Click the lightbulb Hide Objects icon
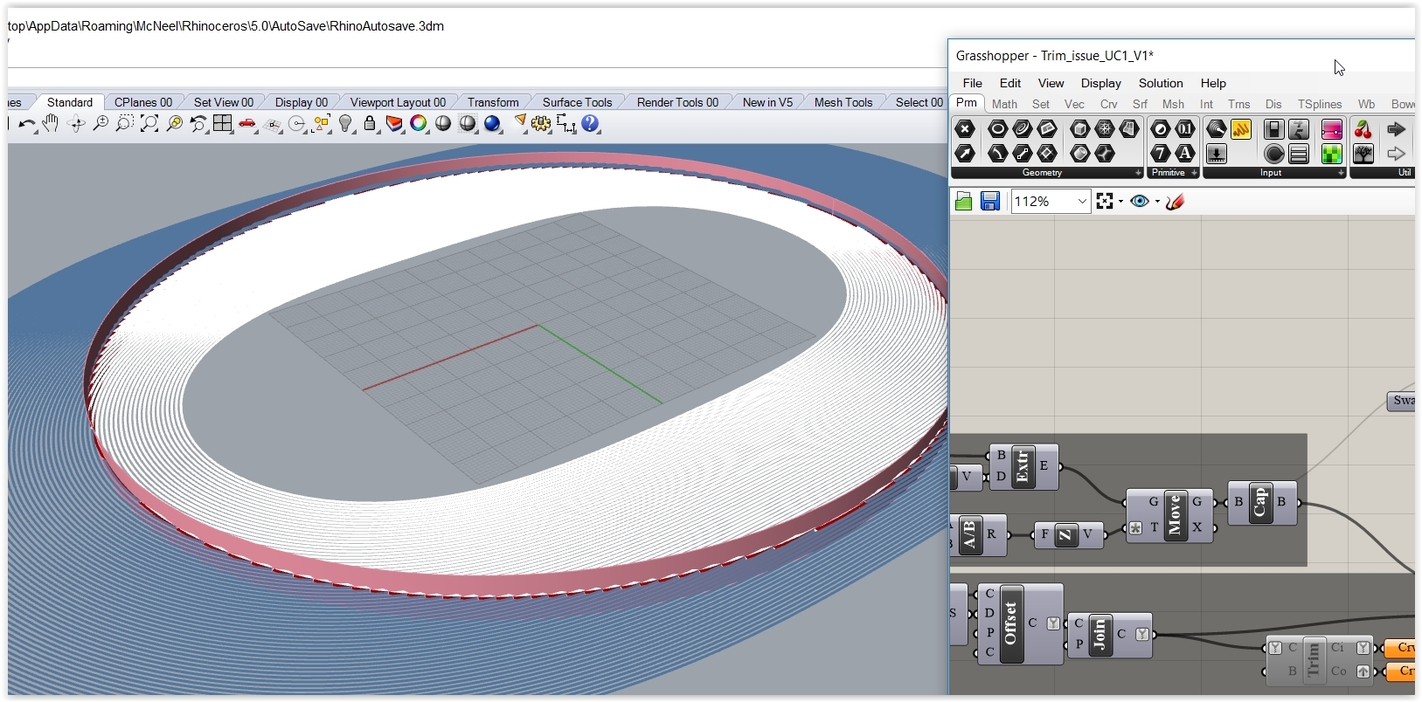Screen dimensions: 1422x702 coord(346,124)
